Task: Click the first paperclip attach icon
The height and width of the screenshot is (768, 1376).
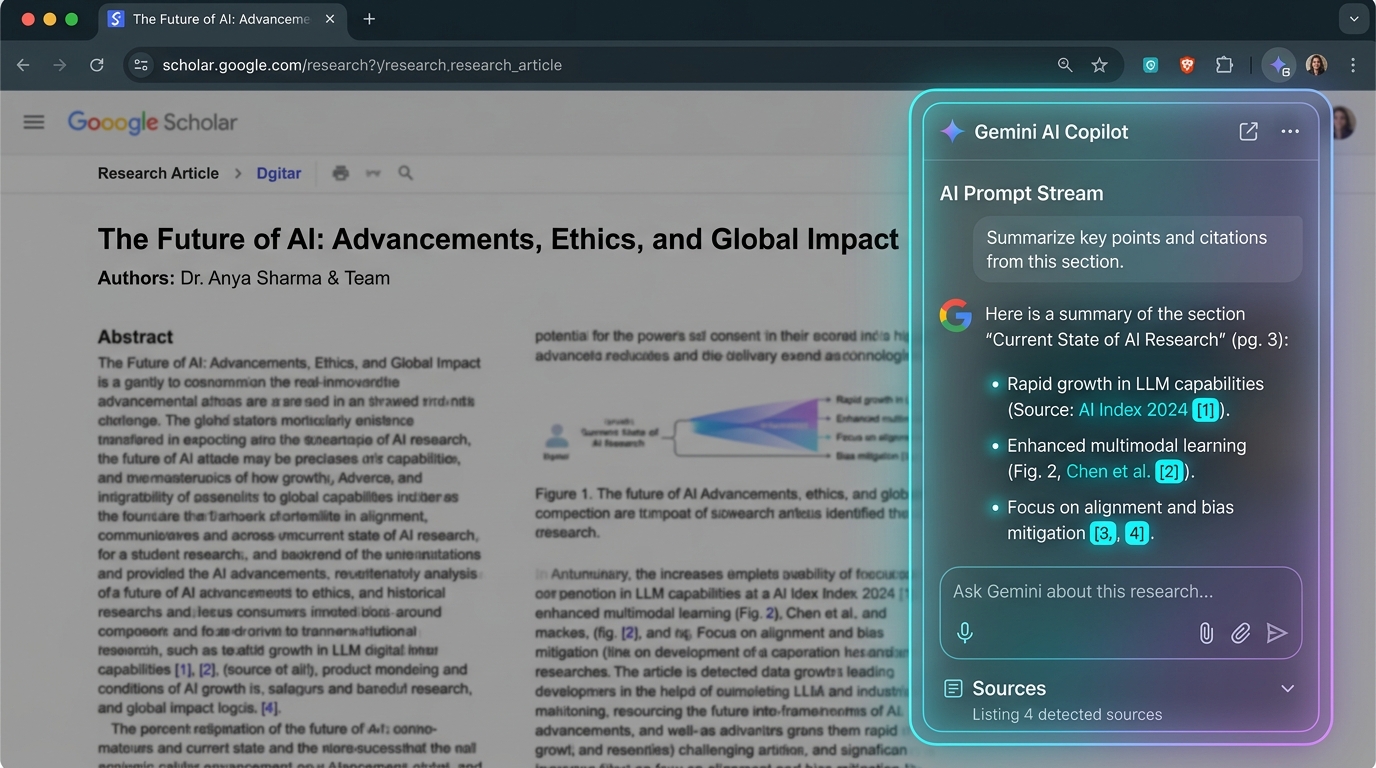Action: click(1206, 633)
